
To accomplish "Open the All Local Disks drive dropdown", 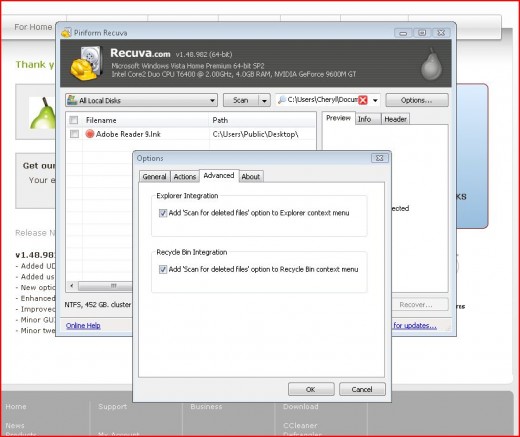I will click(x=212, y=100).
